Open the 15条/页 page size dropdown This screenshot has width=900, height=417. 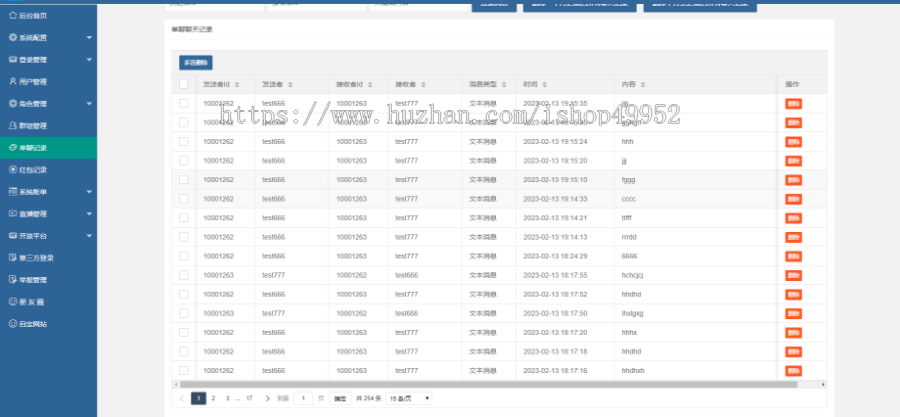[x=409, y=398]
